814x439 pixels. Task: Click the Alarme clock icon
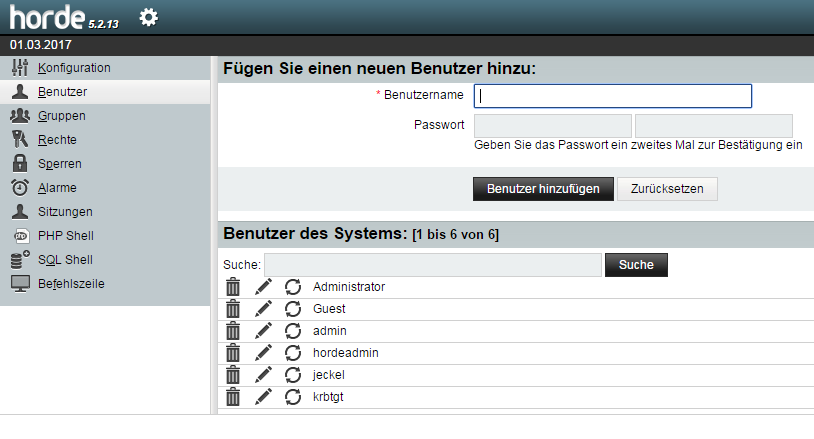(20, 187)
